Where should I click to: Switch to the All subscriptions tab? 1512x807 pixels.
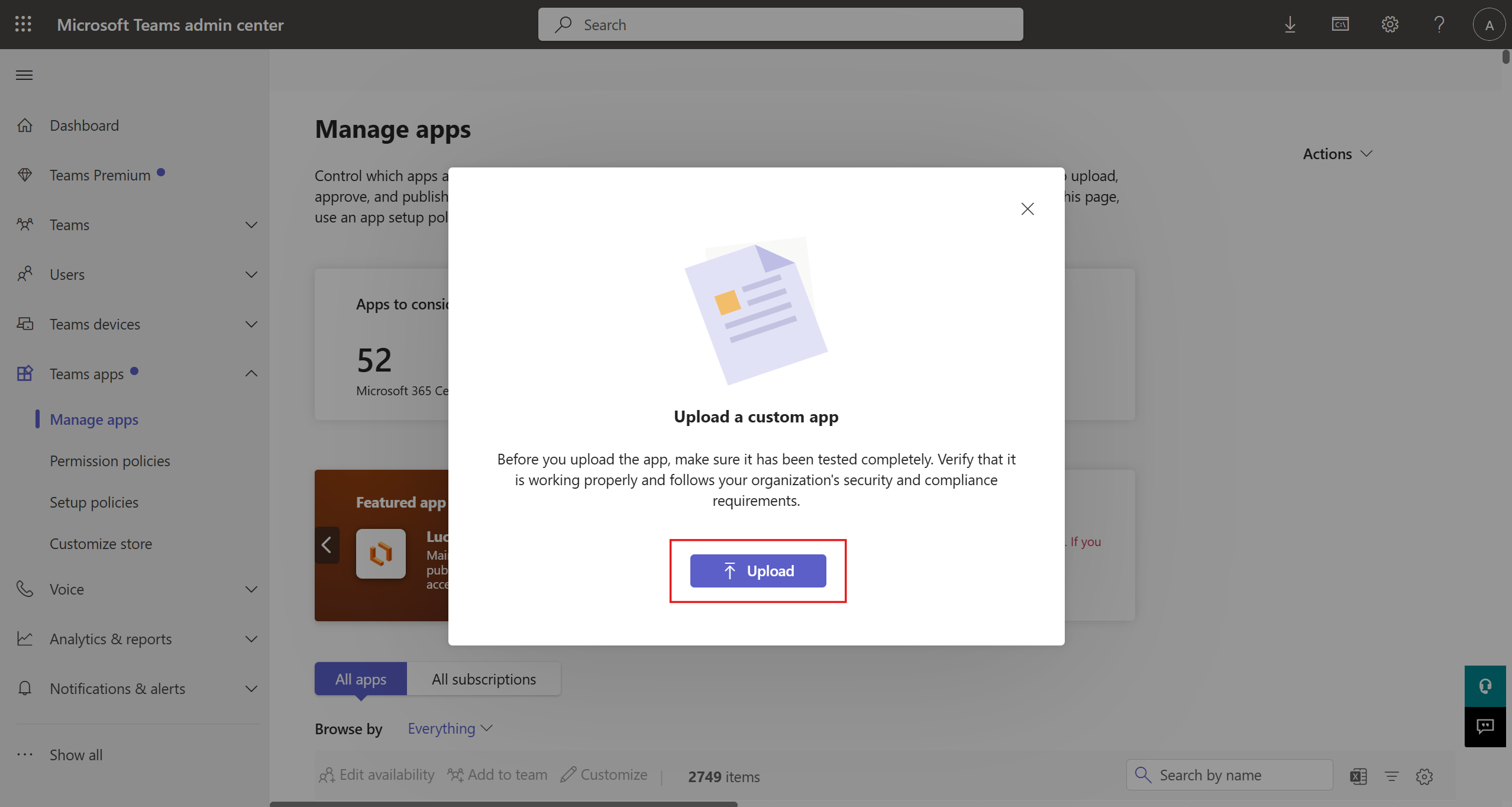click(484, 678)
